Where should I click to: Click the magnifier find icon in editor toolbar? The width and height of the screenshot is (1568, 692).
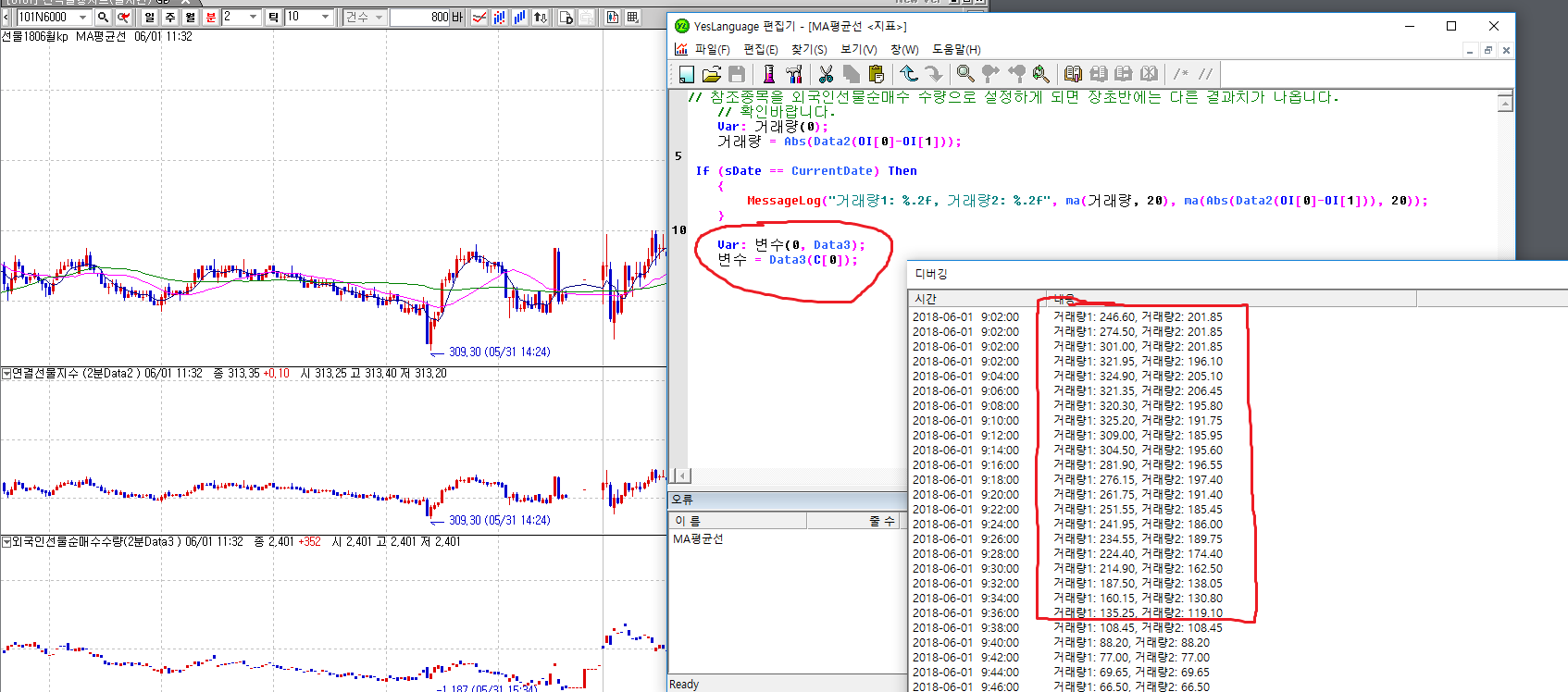tap(965, 74)
